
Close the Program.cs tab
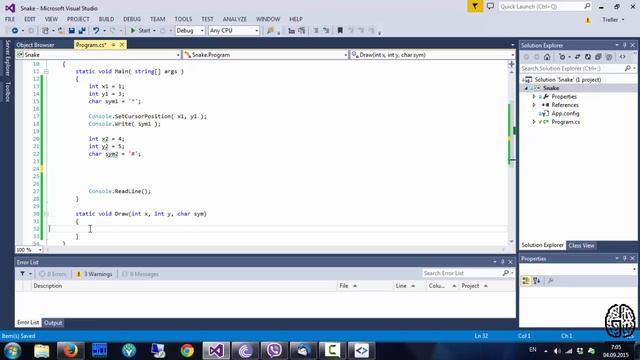[x=122, y=45]
